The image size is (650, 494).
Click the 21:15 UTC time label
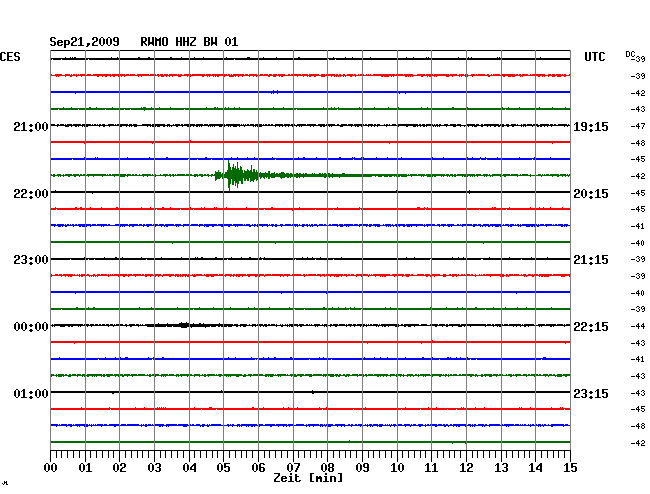point(591,260)
